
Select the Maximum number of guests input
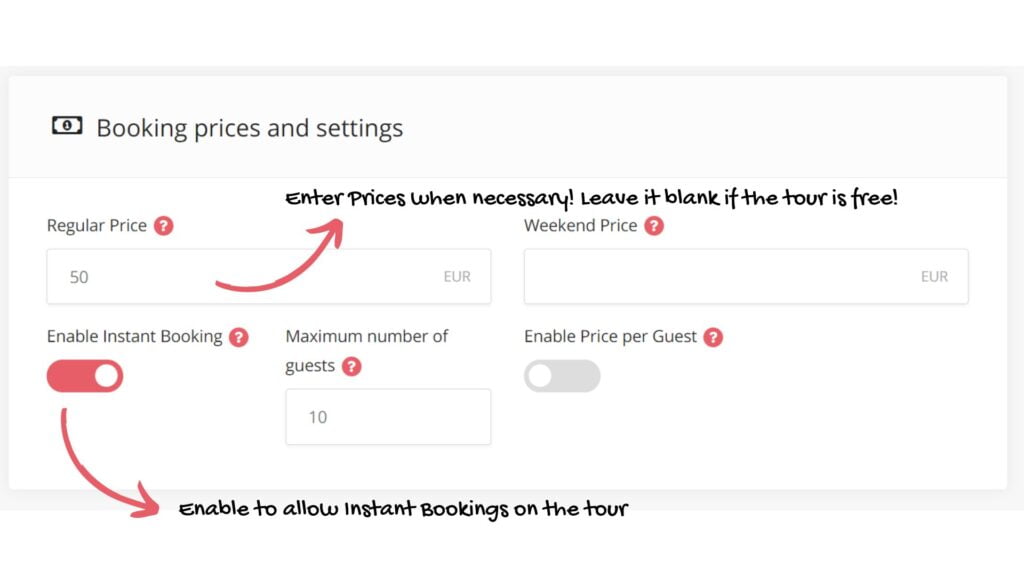(388, 417)
